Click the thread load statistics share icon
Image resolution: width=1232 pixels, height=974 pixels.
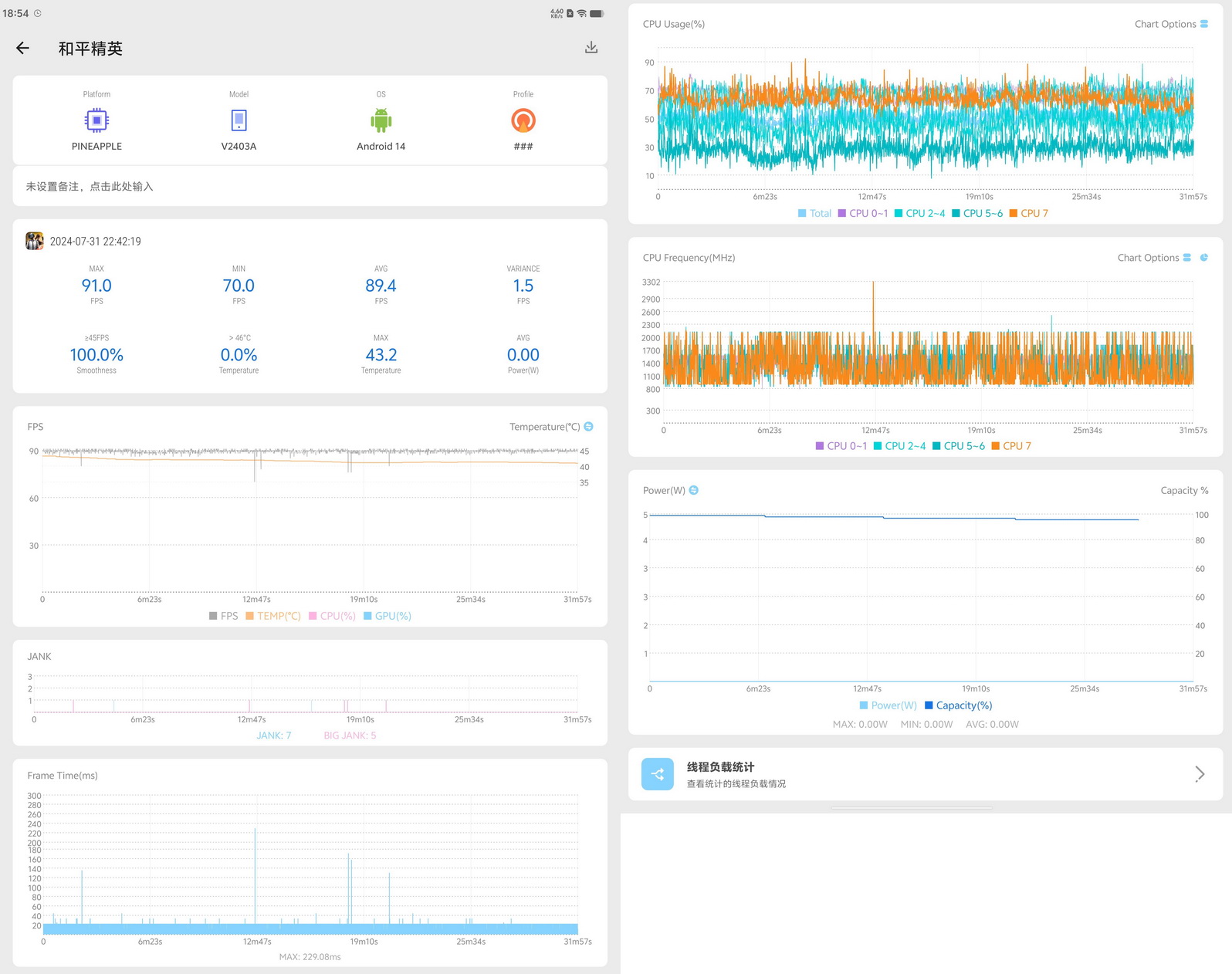tap(658, 774)
